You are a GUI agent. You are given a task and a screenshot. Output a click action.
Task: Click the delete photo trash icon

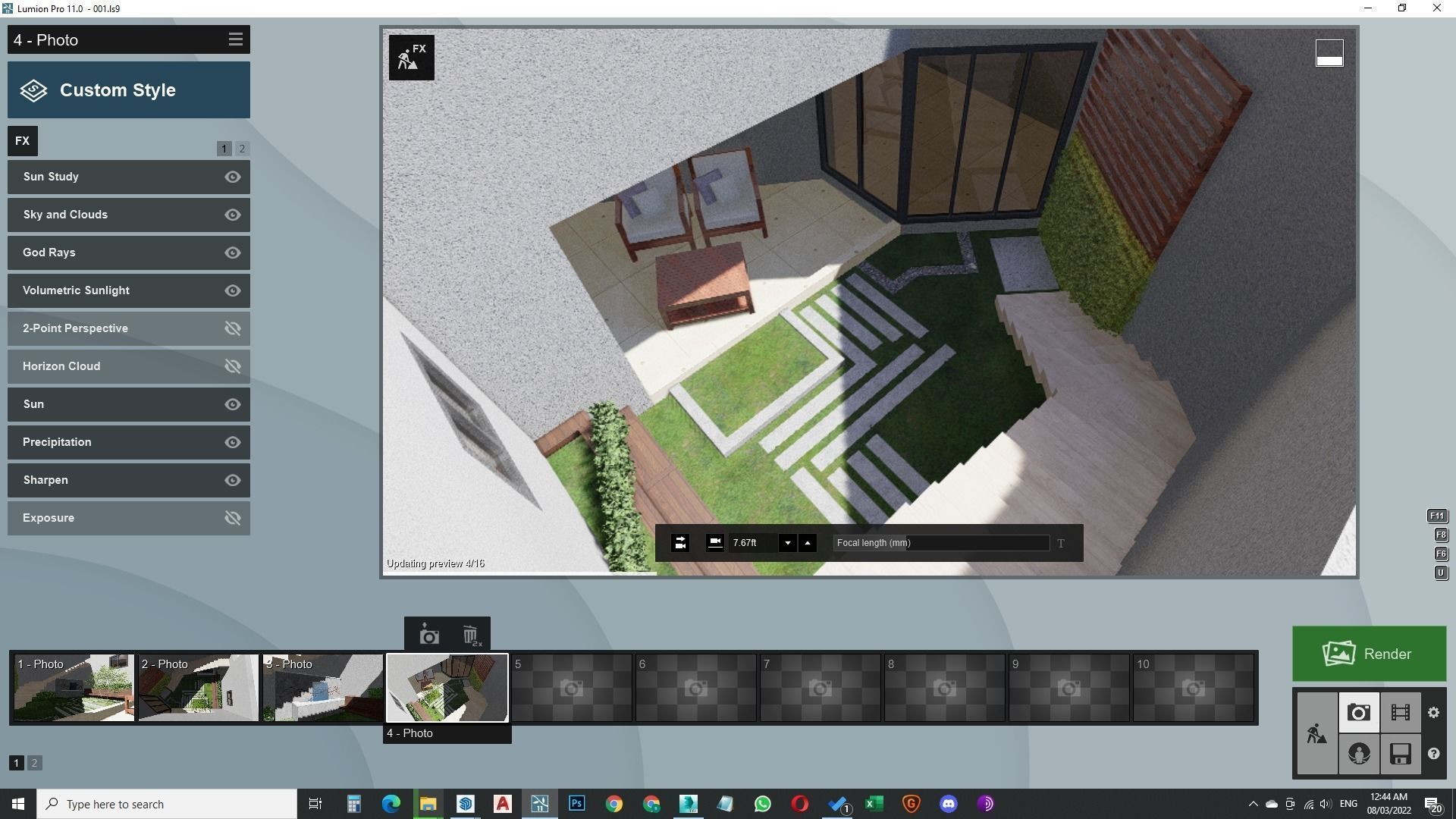pos(471,635)
